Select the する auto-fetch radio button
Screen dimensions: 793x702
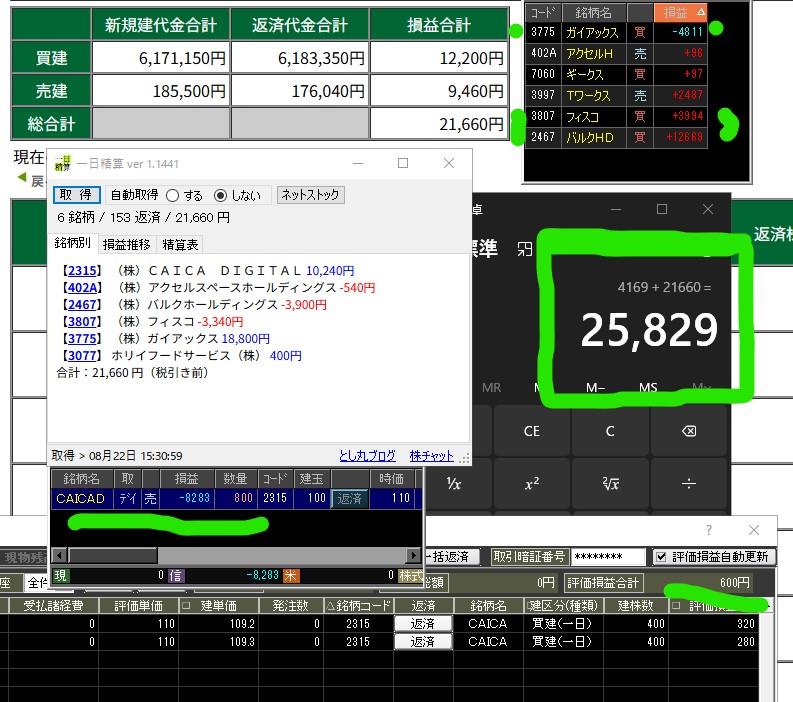click(172, 196)
